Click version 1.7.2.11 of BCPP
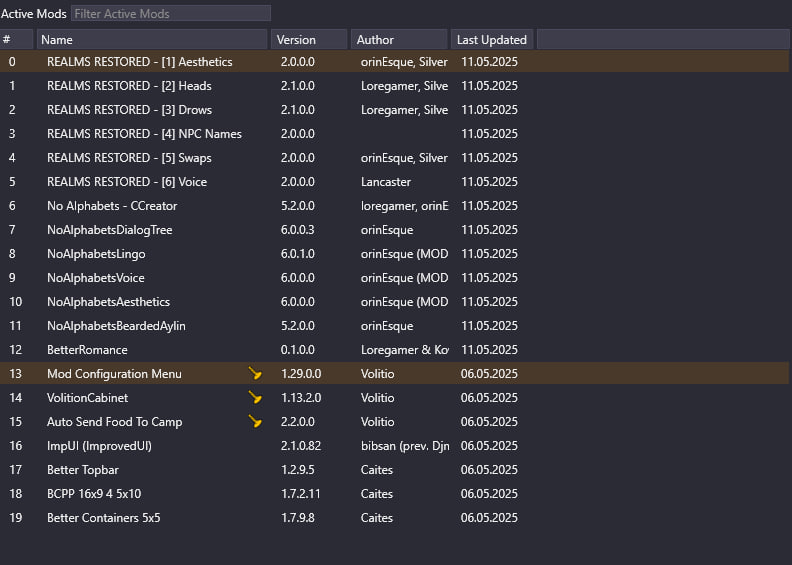 click(301, 493)
